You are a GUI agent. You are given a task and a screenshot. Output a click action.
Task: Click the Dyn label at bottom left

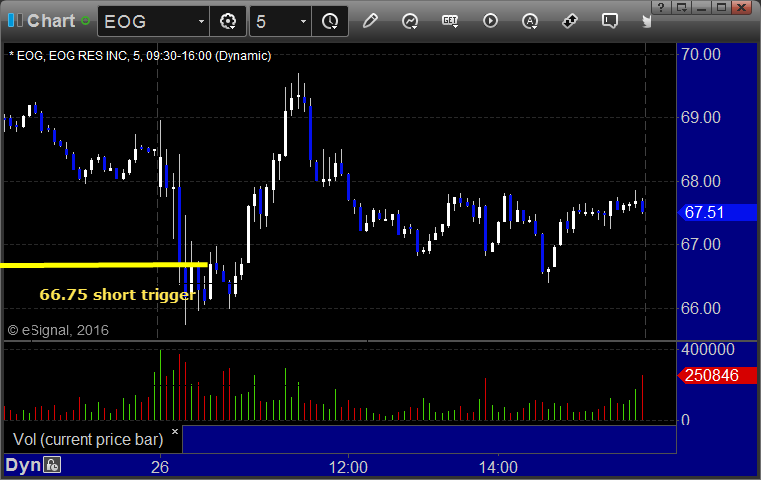point(23,465)
